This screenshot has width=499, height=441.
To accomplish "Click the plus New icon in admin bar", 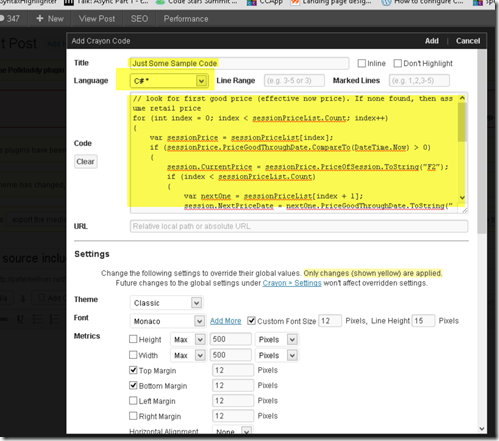I will pyautogui.click(x=40, y=19).
